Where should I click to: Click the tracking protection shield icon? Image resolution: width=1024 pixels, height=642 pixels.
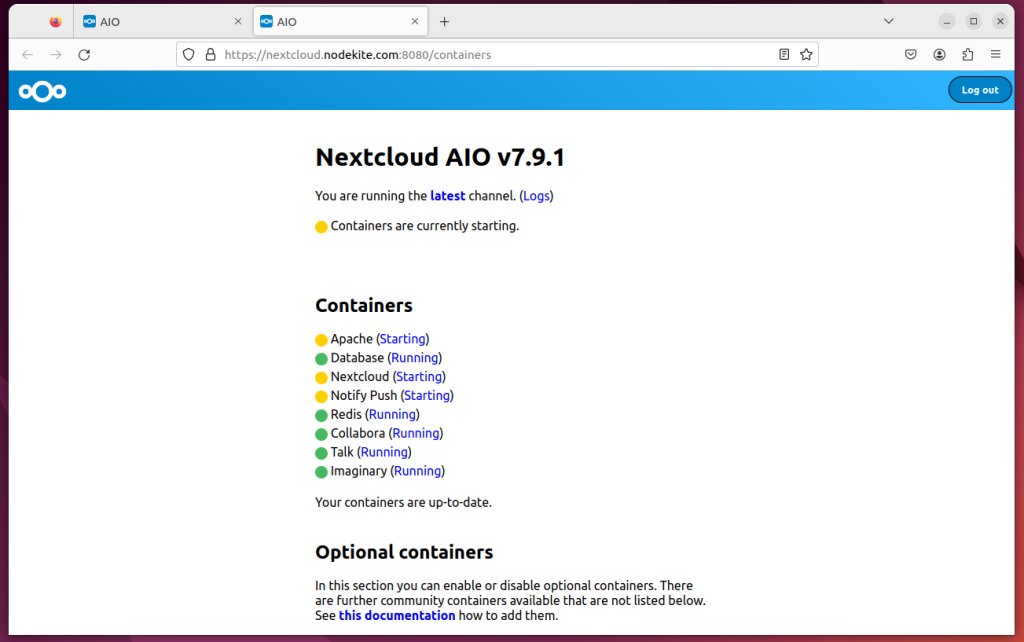(x=188, y=54)
